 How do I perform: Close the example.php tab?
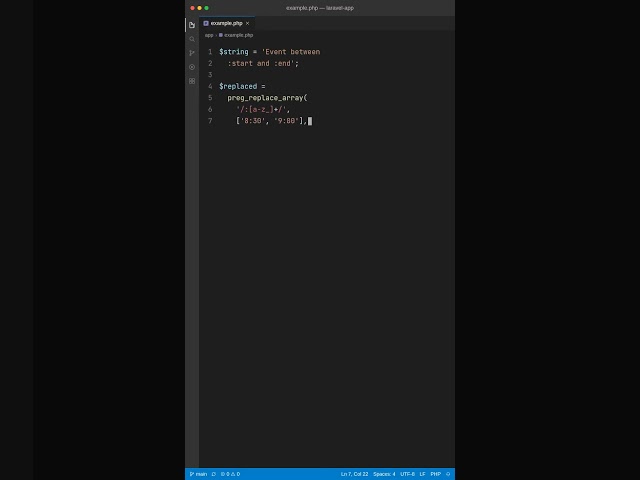247,23
